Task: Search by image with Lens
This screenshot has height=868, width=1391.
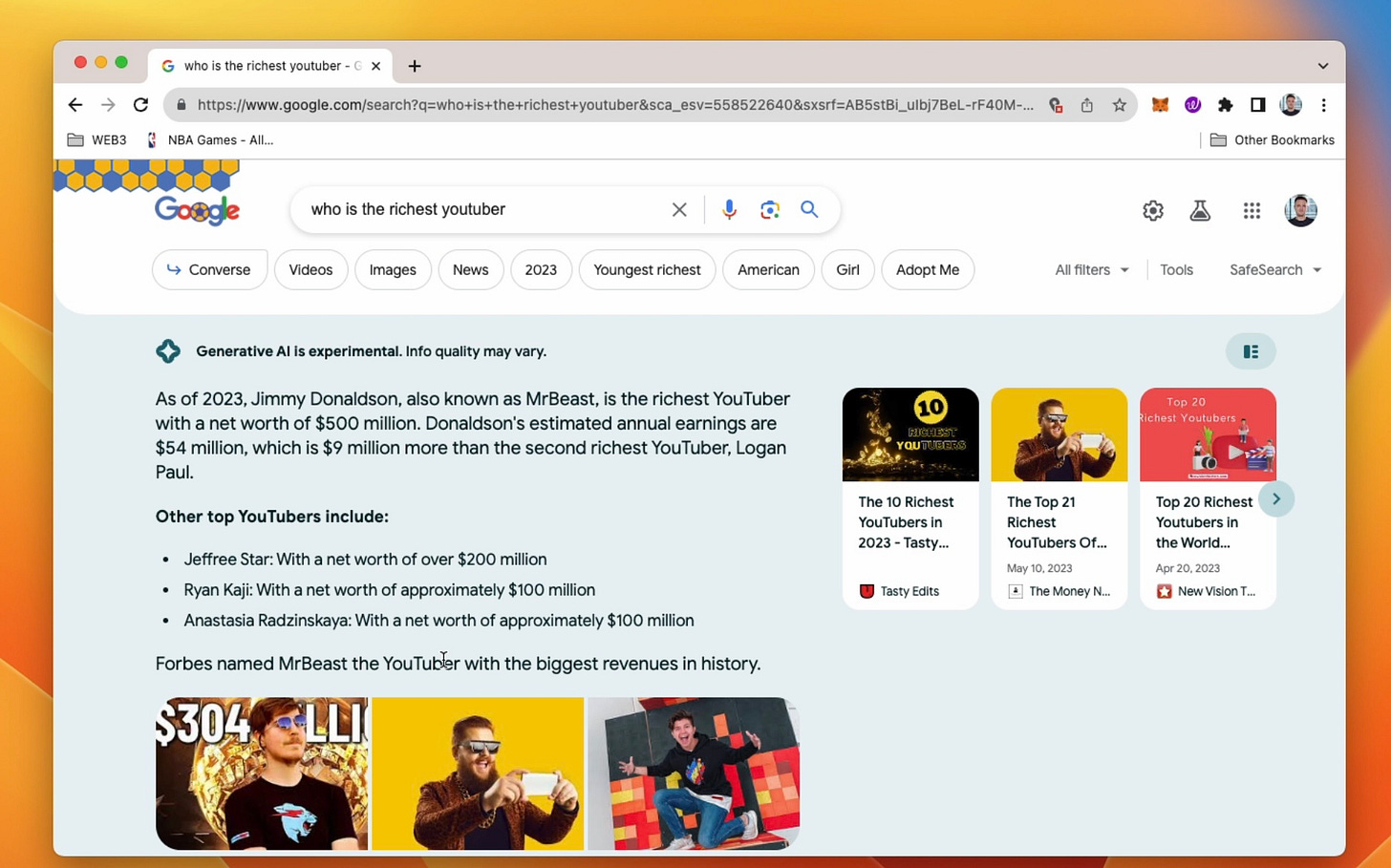Action: click(770, 209)
